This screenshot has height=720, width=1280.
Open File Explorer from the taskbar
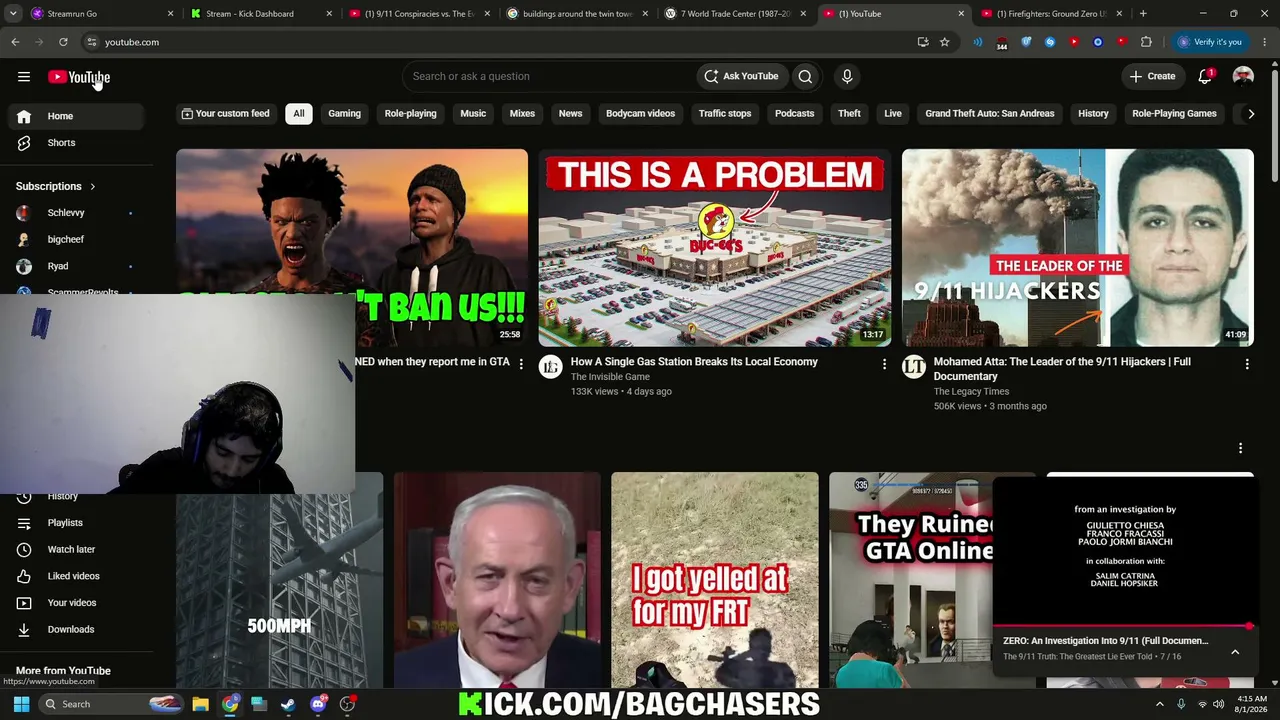click(200, 704)
